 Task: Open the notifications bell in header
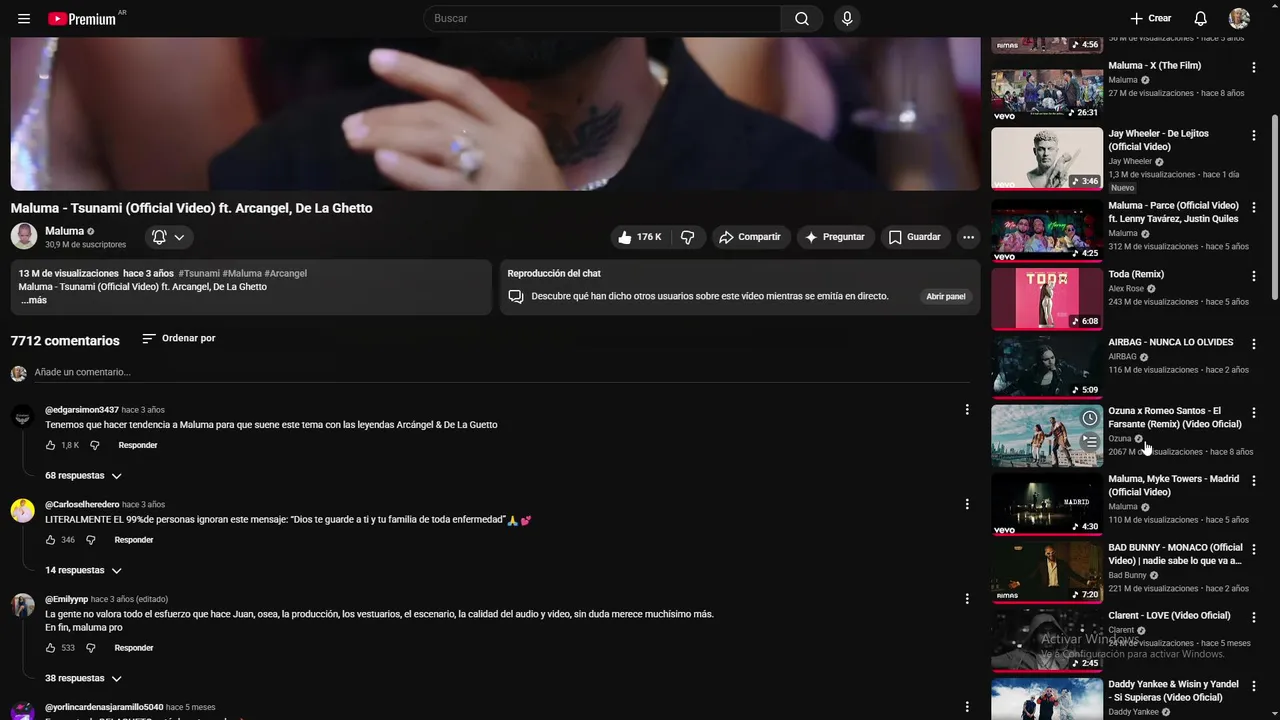[1201, 18]
